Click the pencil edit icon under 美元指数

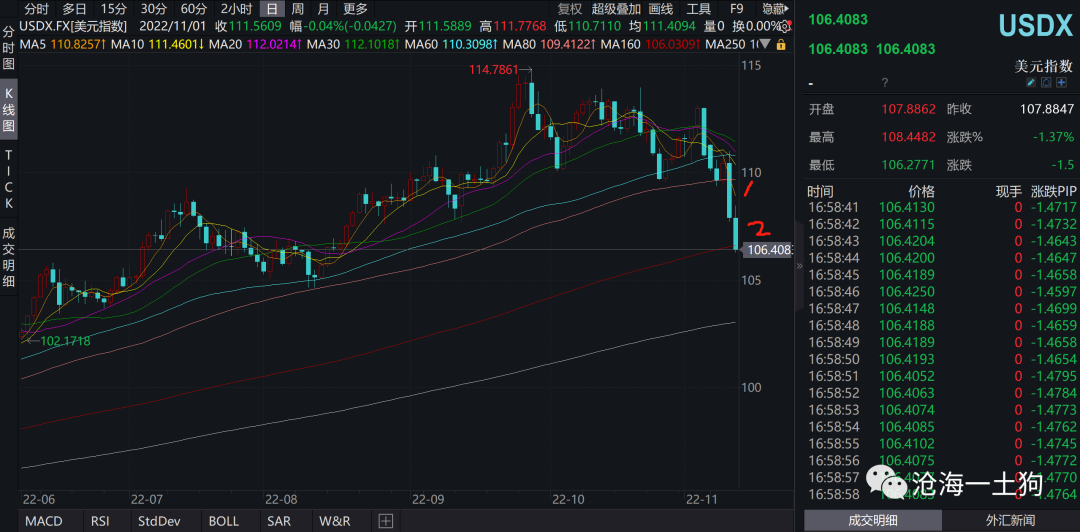click(x=1031, y=83)
